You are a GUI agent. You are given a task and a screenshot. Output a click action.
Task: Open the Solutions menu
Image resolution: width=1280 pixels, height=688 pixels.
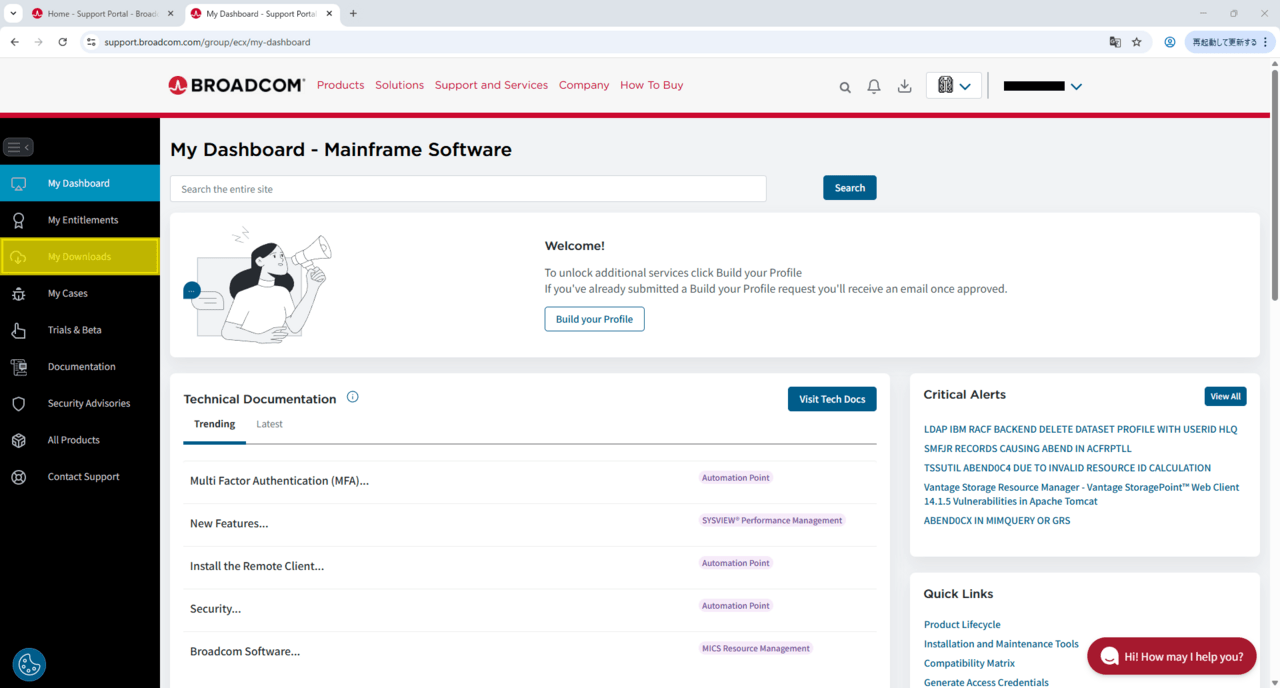point(399,85)
